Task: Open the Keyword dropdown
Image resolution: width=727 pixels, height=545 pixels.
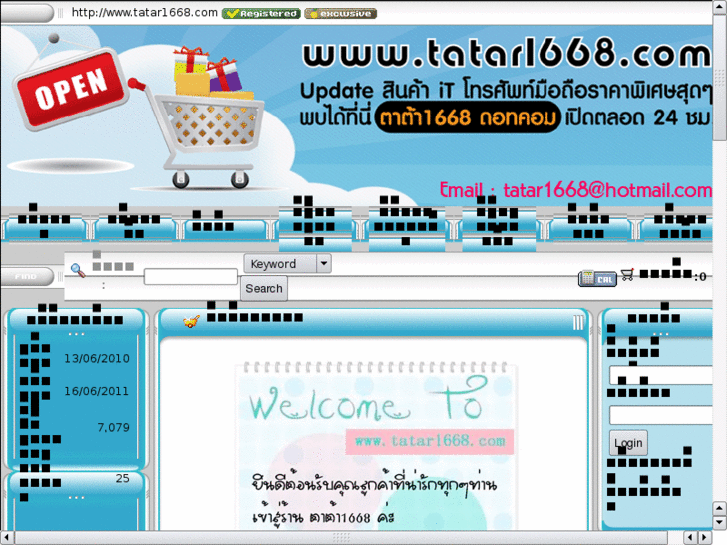Action: click(x=287, y=264)
